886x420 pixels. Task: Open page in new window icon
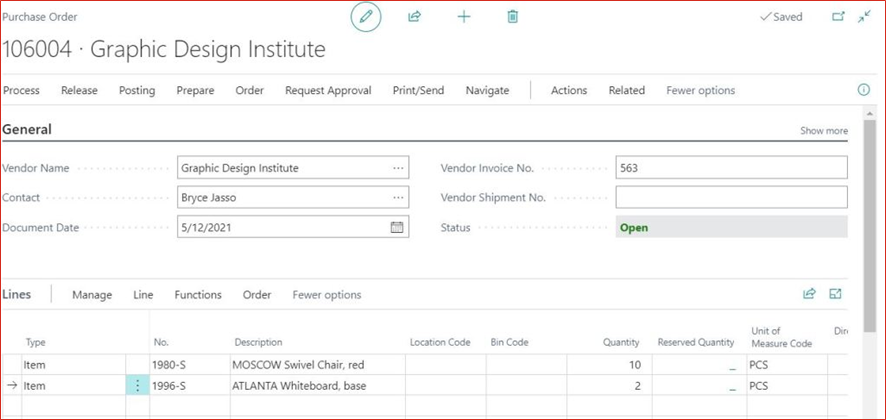(x=838, y=17)
